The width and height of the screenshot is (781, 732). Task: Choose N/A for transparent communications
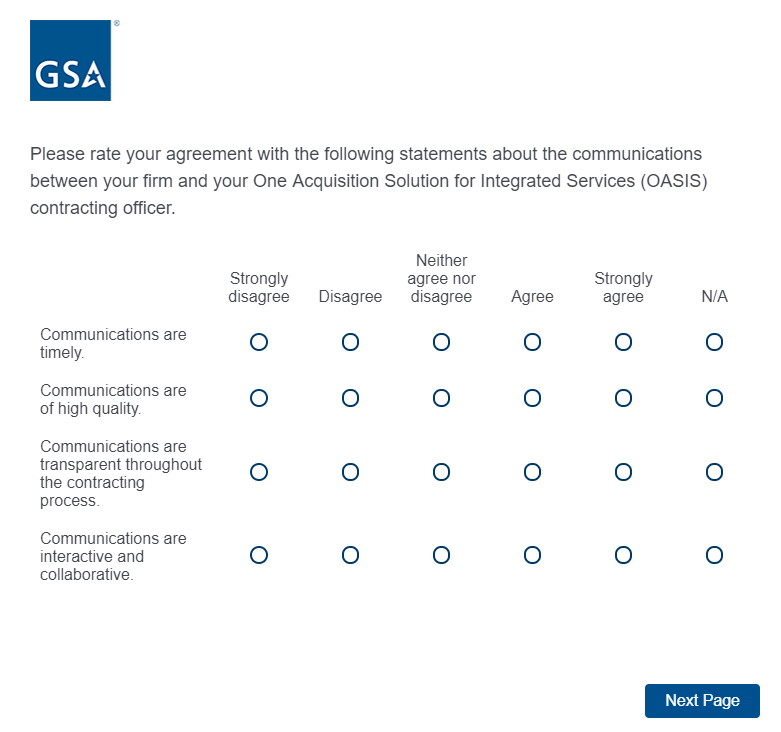(714, 472)
